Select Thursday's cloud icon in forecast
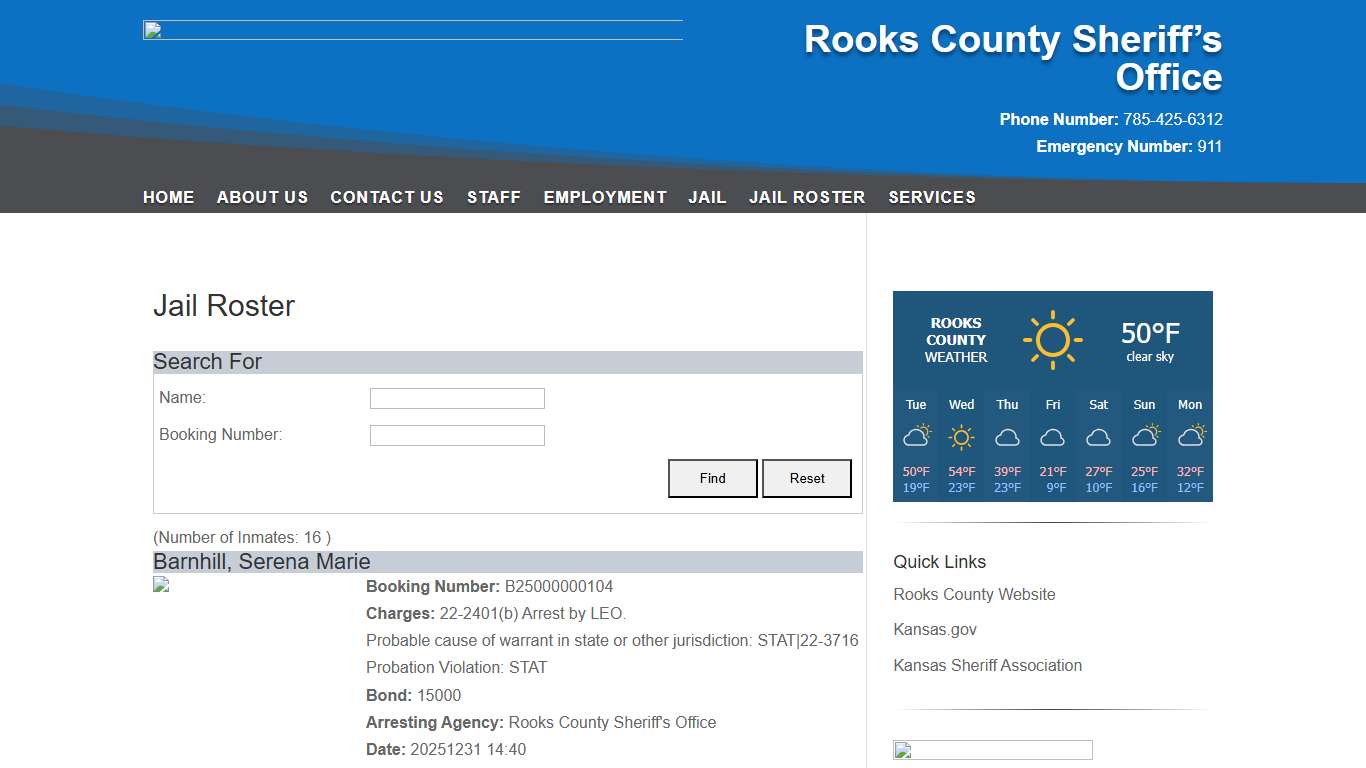This screenshot has height=768, width=1366. point(1007,436)
